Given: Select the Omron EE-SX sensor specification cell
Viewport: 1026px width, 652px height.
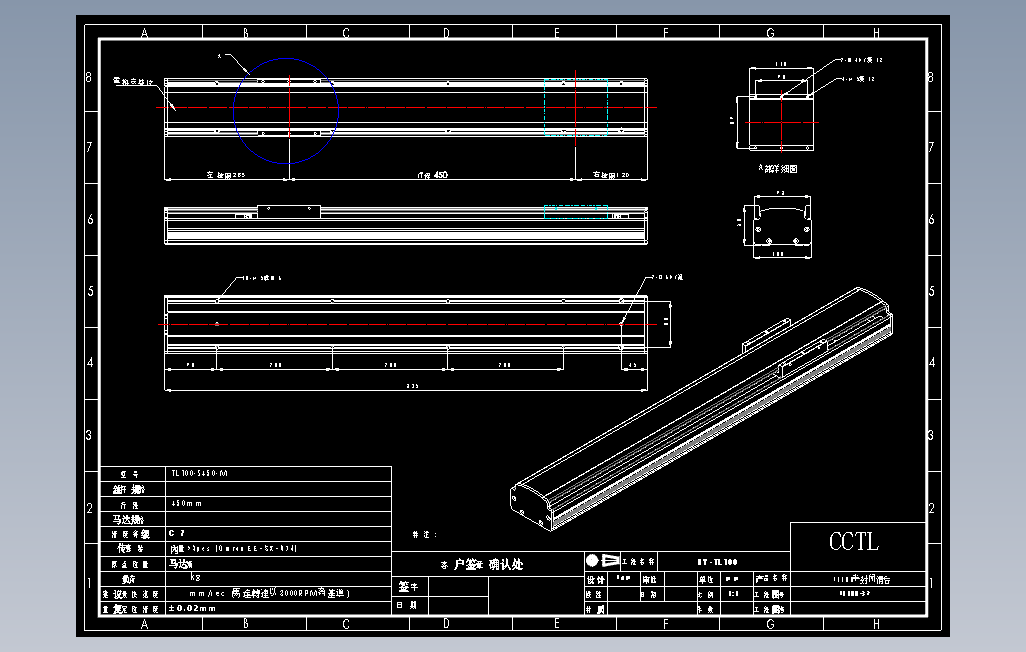Looking at the screenshot, I should [x=279, y=549].
